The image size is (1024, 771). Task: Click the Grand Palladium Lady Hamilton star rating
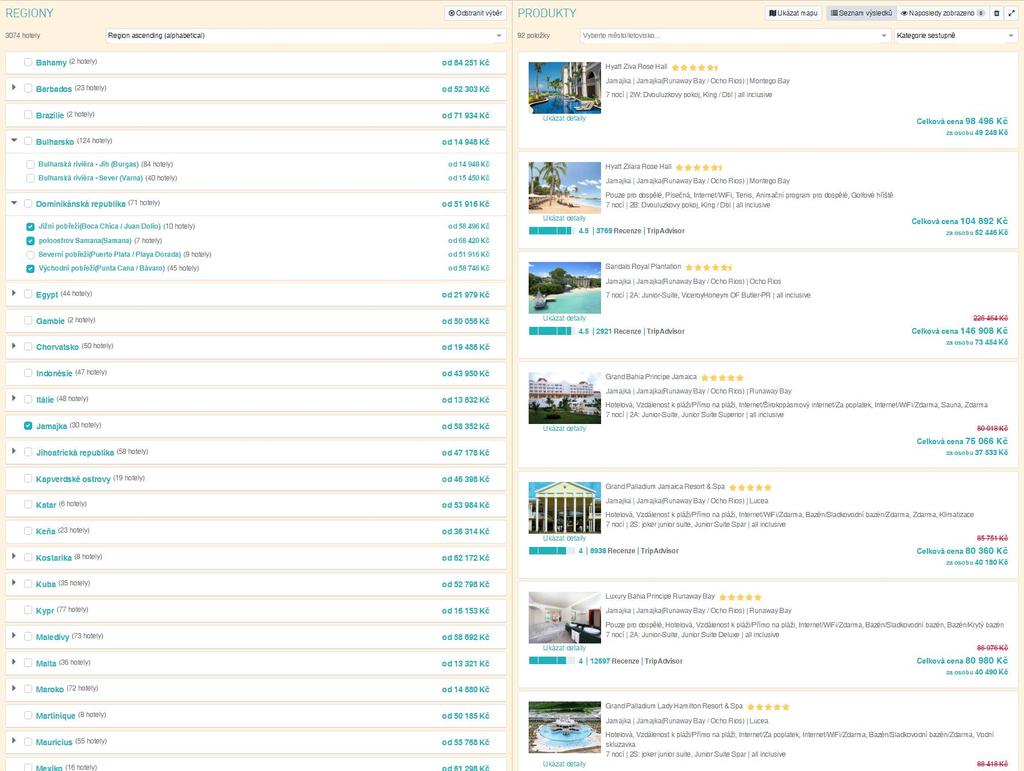[769, 706]
